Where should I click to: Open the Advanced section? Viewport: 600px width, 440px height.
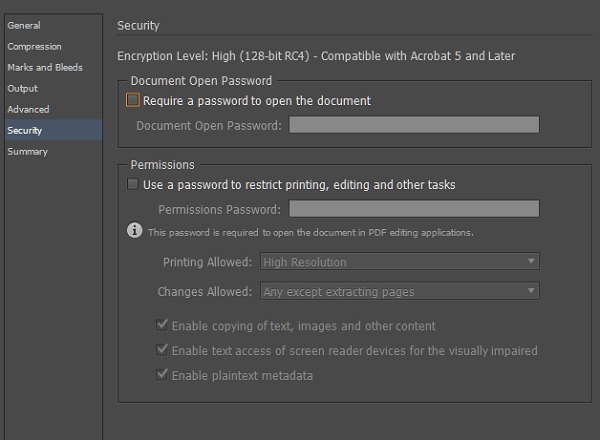click(28, 109)
